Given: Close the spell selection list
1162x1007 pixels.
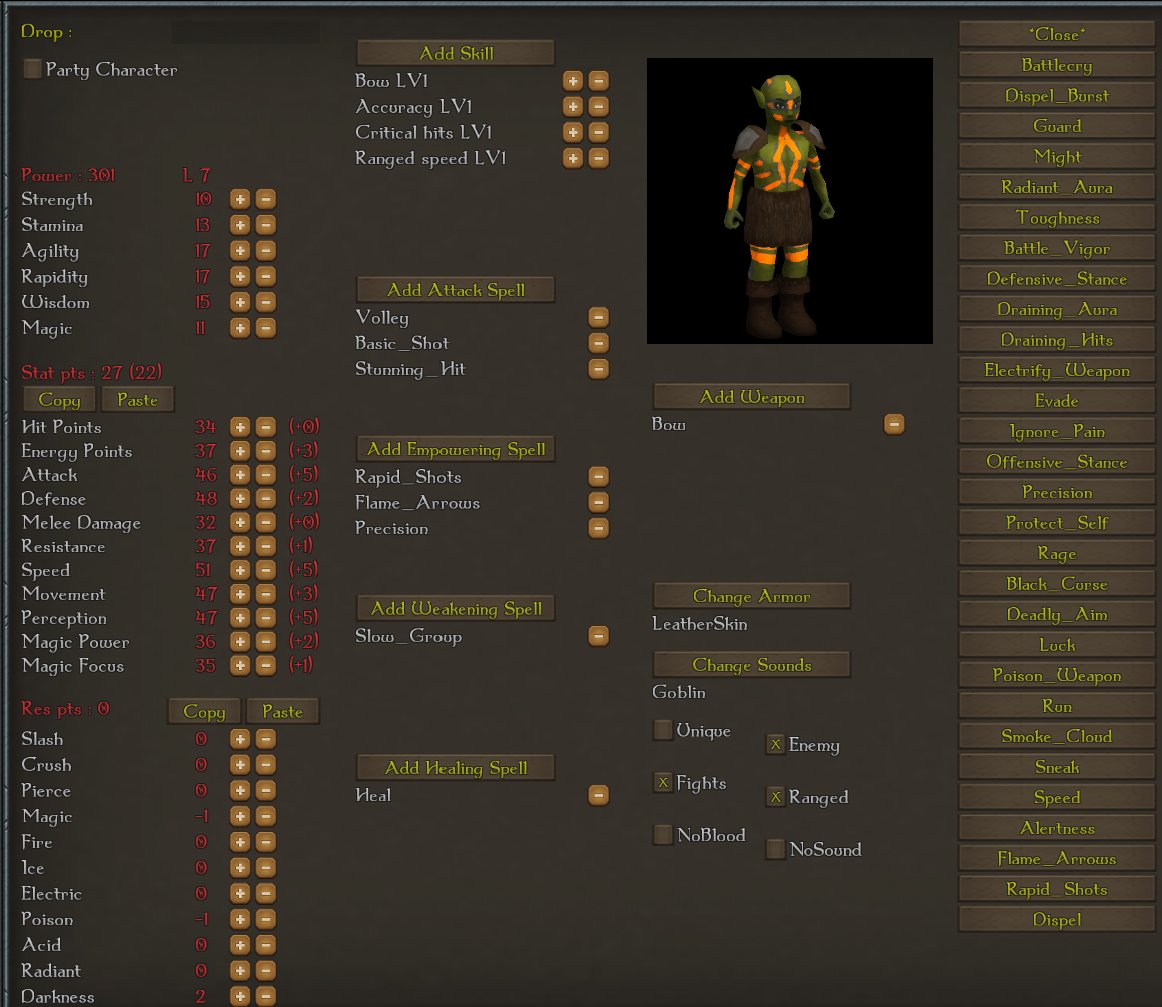Looking at the screenshot, I should 1057,34.
